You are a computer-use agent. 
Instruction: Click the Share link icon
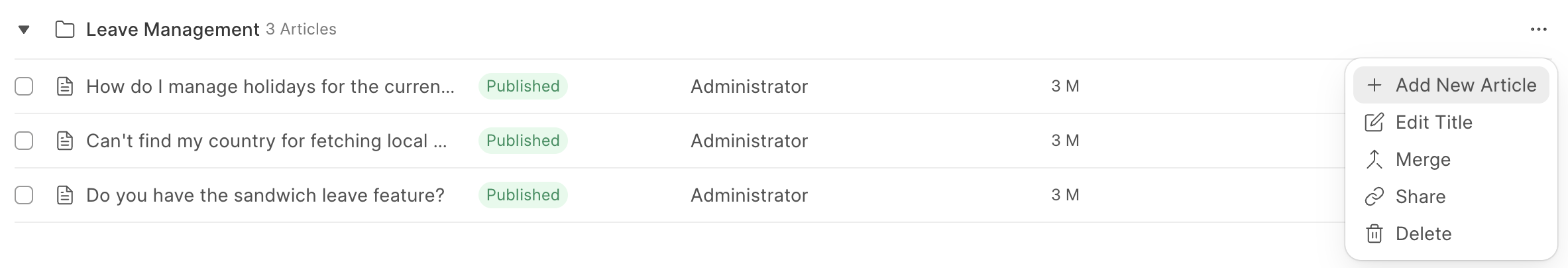click(1374, 196)
